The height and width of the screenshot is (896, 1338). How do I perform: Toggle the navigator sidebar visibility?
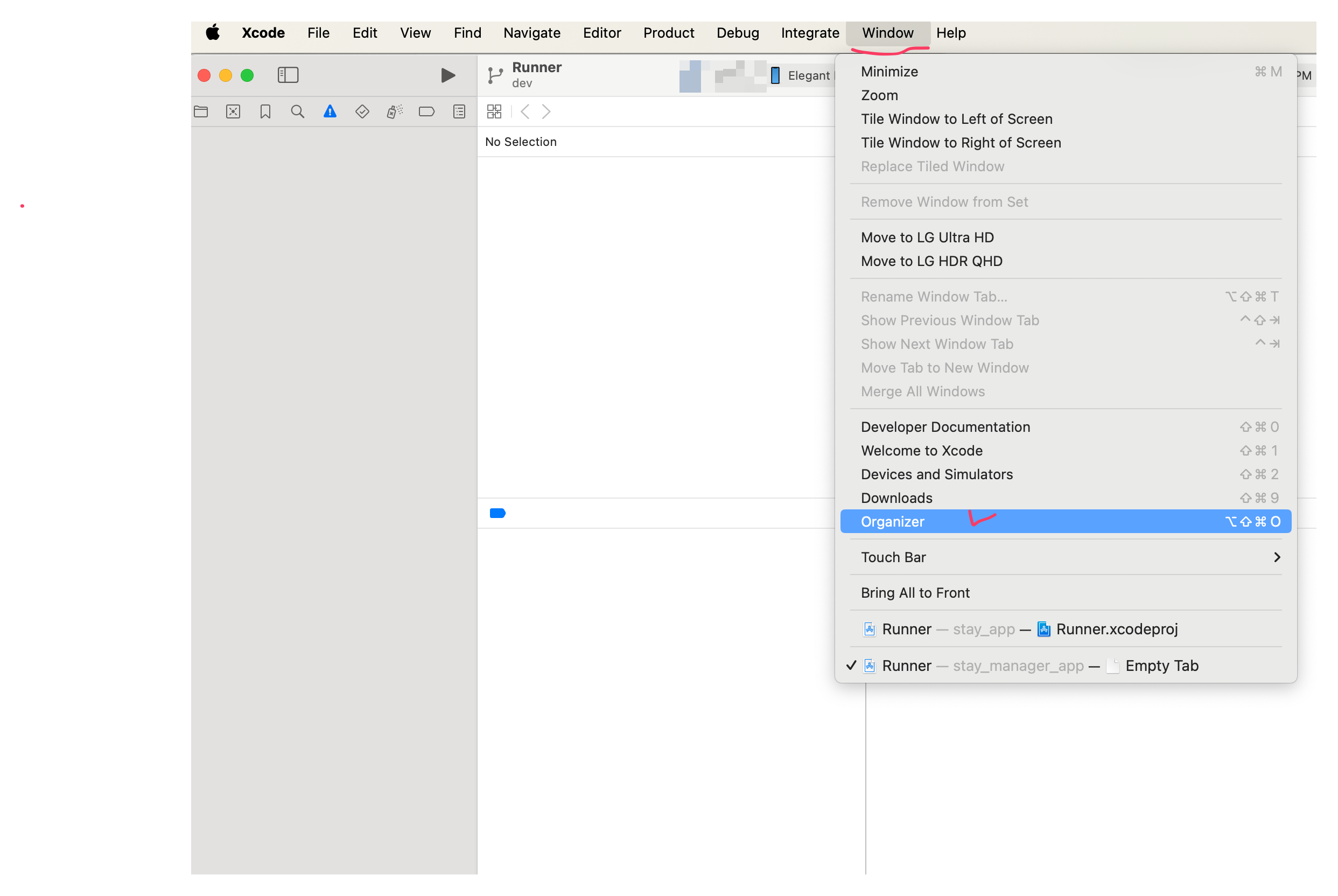tap(288, 75)
